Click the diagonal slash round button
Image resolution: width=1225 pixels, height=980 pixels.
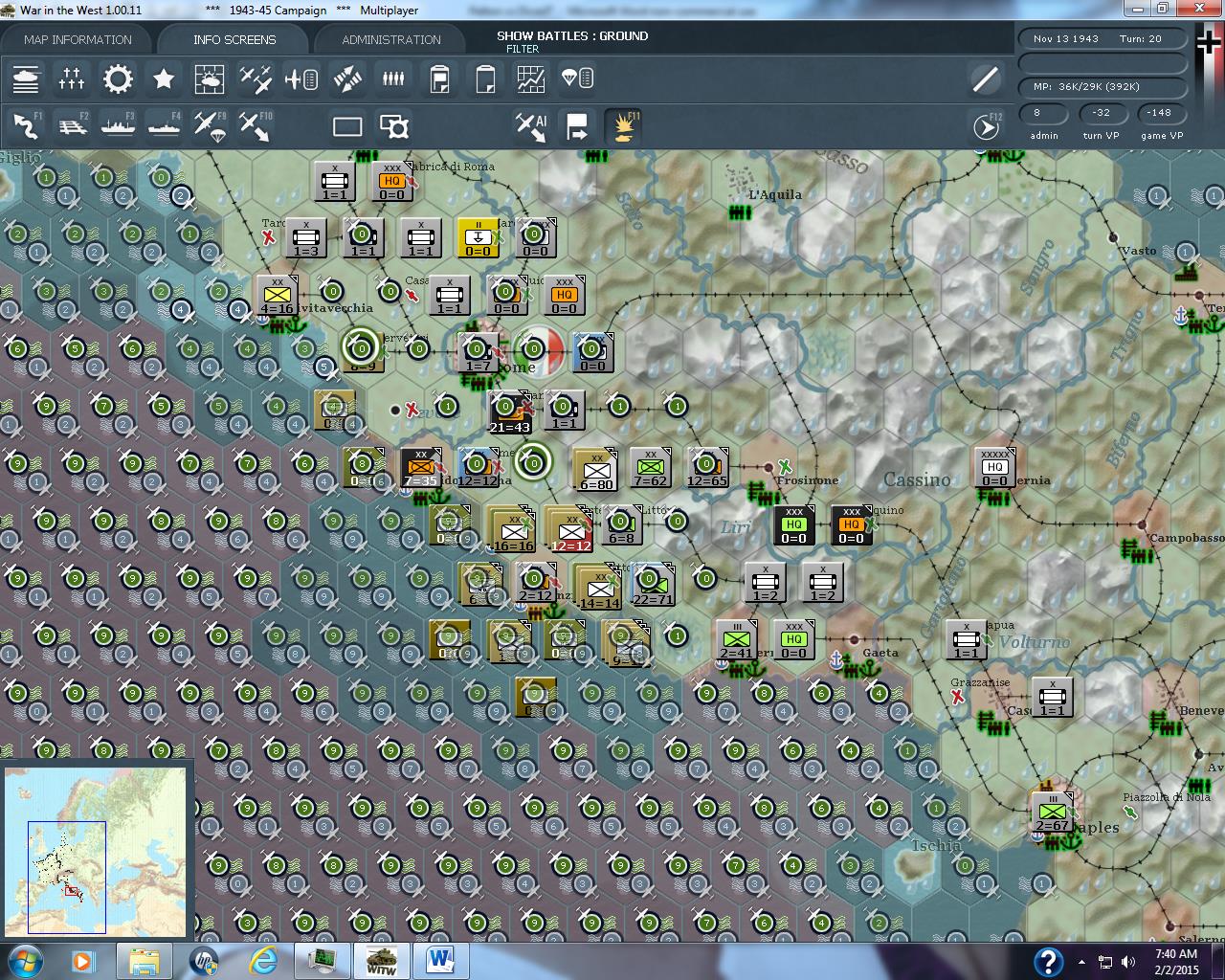tap(985, 78)
